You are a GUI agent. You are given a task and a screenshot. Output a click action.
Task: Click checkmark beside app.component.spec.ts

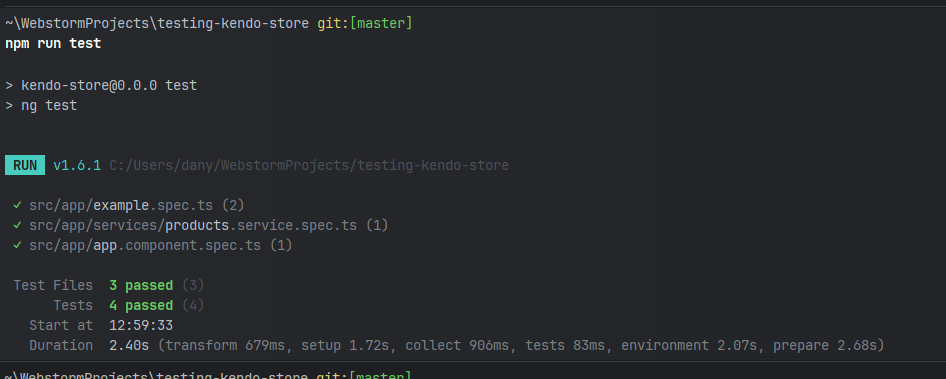click(x=17, y=246)
